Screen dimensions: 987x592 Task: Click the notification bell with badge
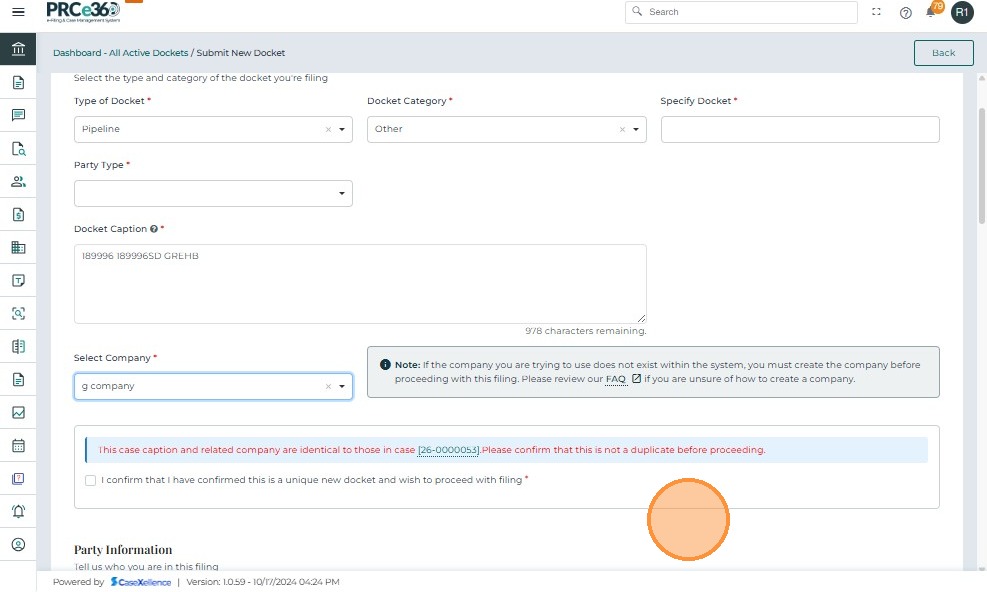pos(931,12)
